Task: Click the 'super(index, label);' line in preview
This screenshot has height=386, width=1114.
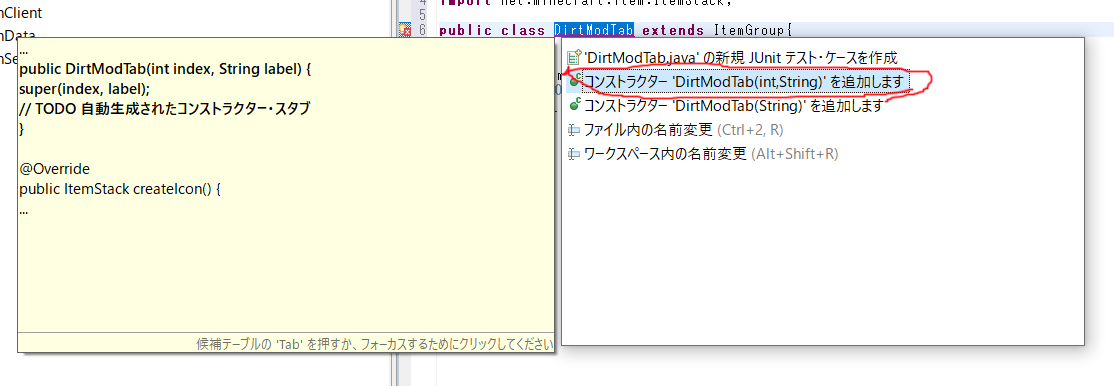Action: pos(85,89)
